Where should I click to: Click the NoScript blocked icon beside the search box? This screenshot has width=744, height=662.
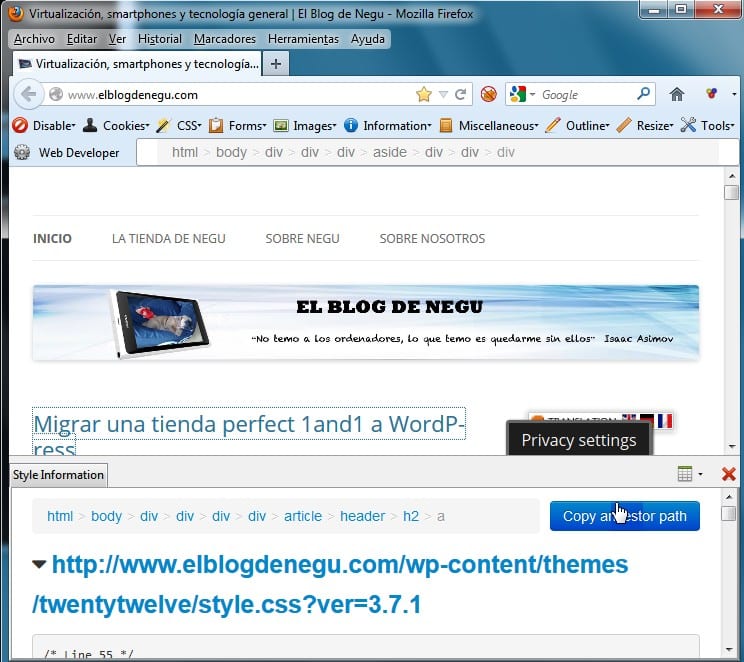click(489, 95)
